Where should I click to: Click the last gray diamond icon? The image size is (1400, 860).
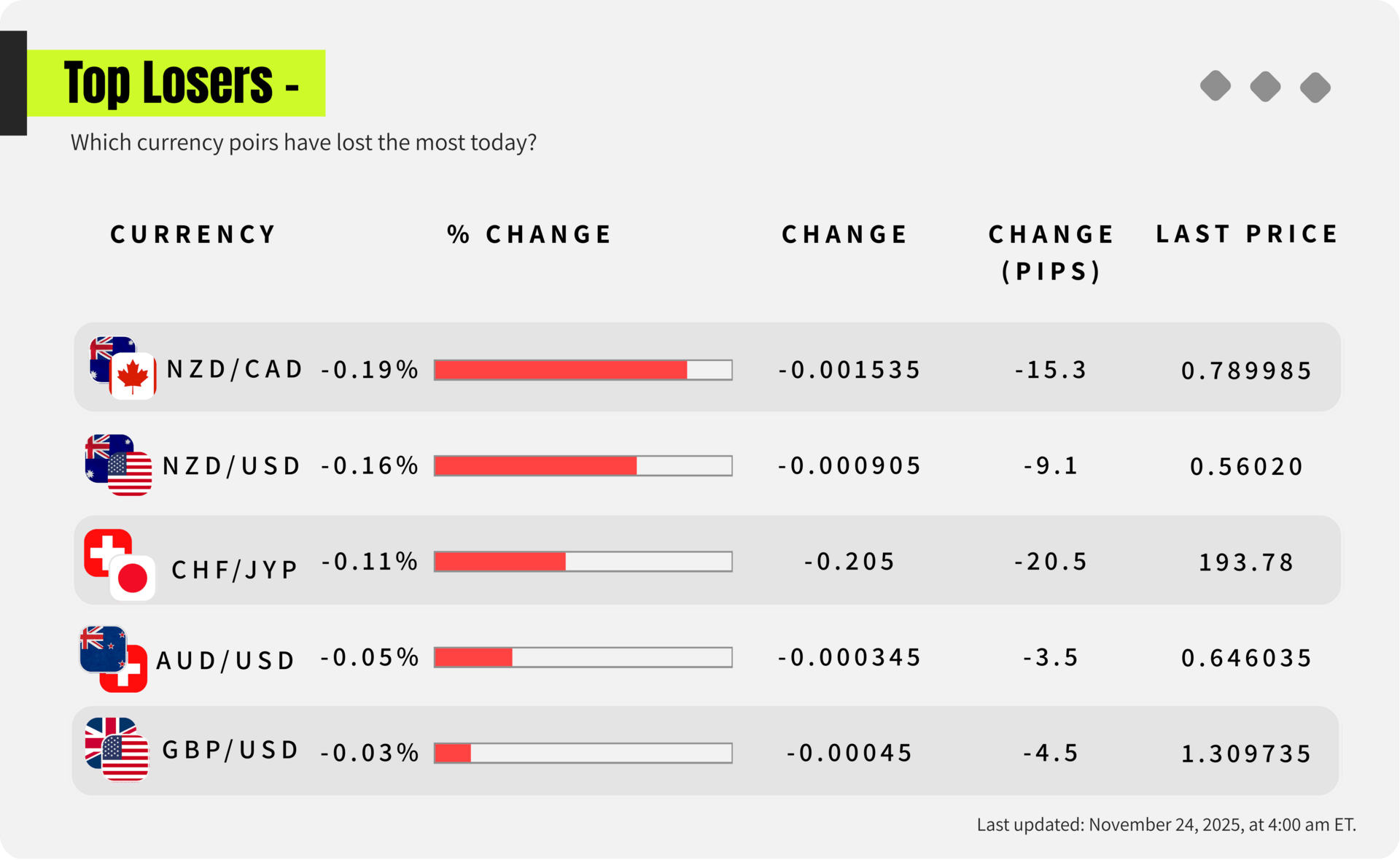click(x=1315, y=88)
